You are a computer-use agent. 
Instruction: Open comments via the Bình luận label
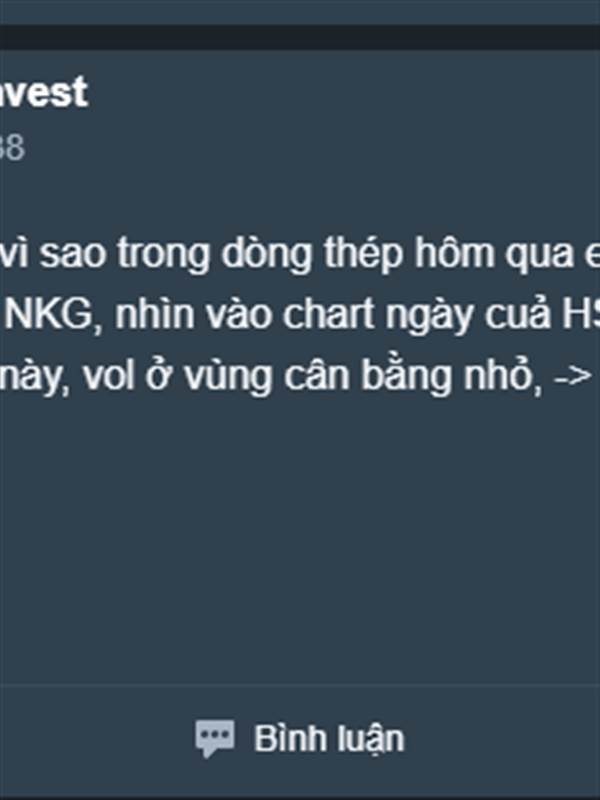(329, 739)
